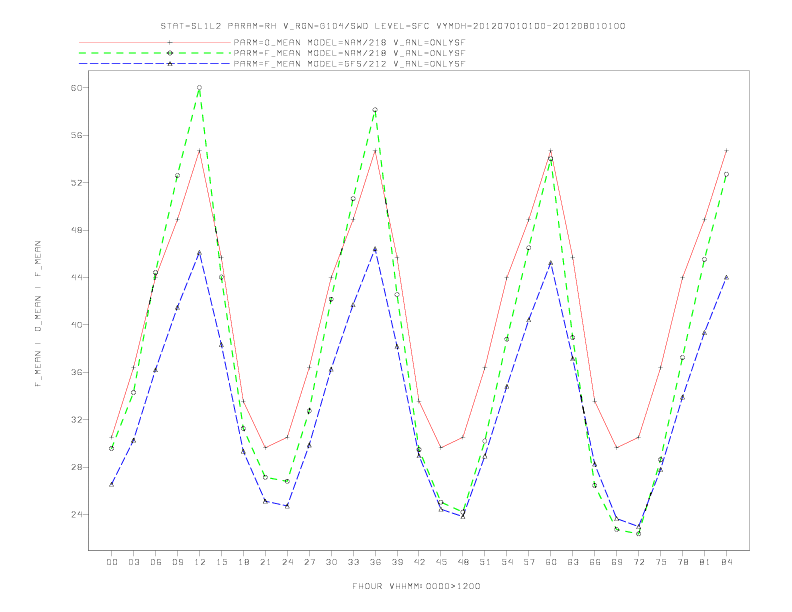Click blue triangle peak marker at hour 60
This screenshot has height=612, width=792.
click(x=551, y=263)
